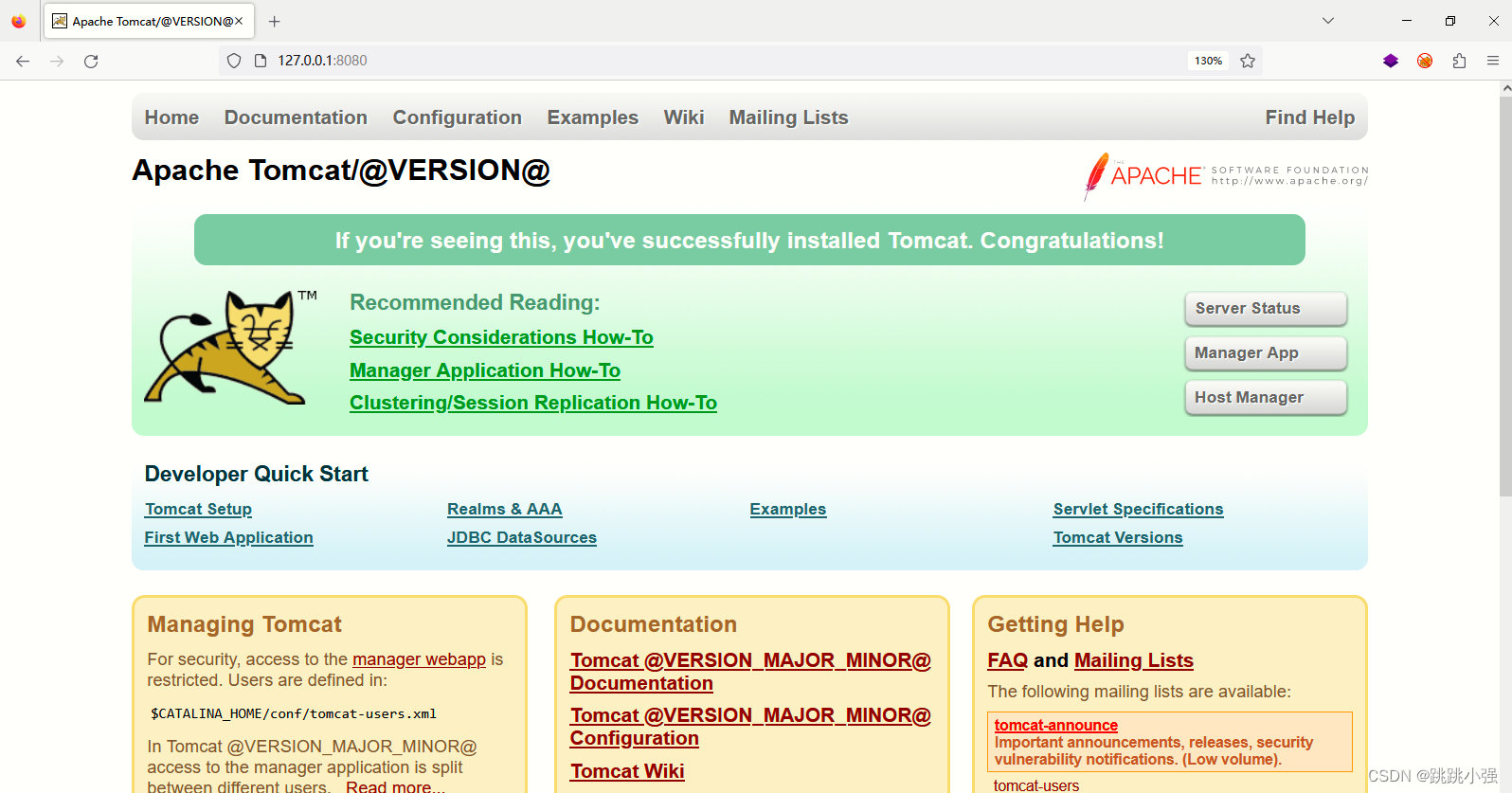Open the First Web Application link
This screenshot has height=793, width=1512.
point(228,538)
